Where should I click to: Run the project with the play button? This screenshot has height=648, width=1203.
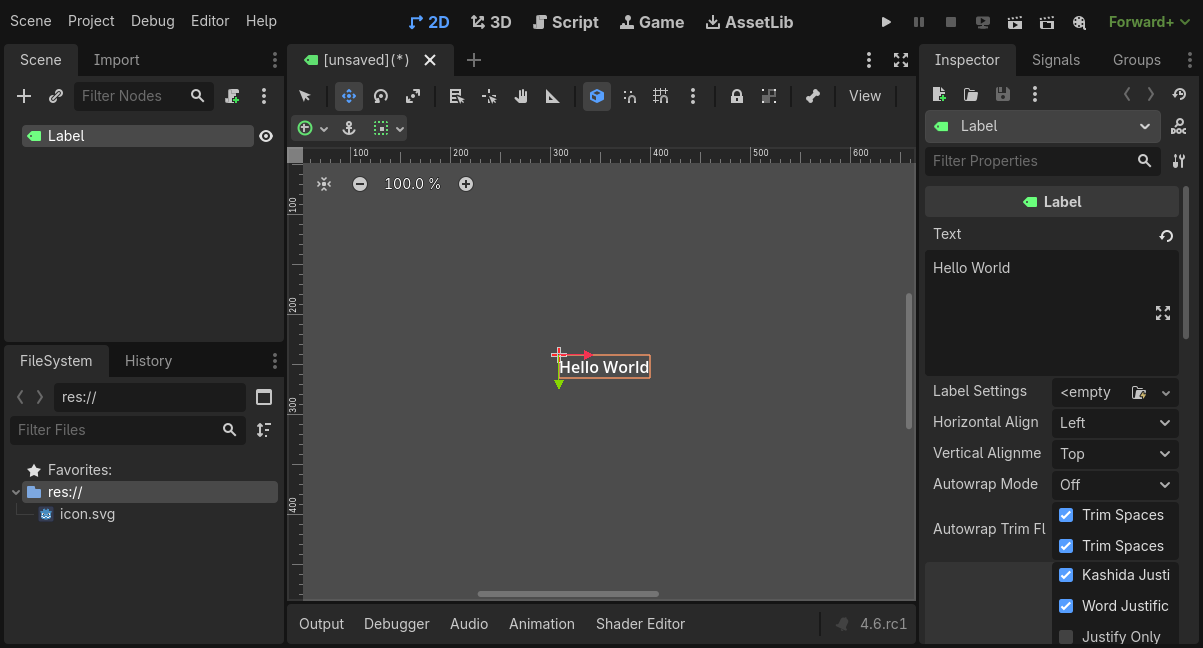[885, 21]
